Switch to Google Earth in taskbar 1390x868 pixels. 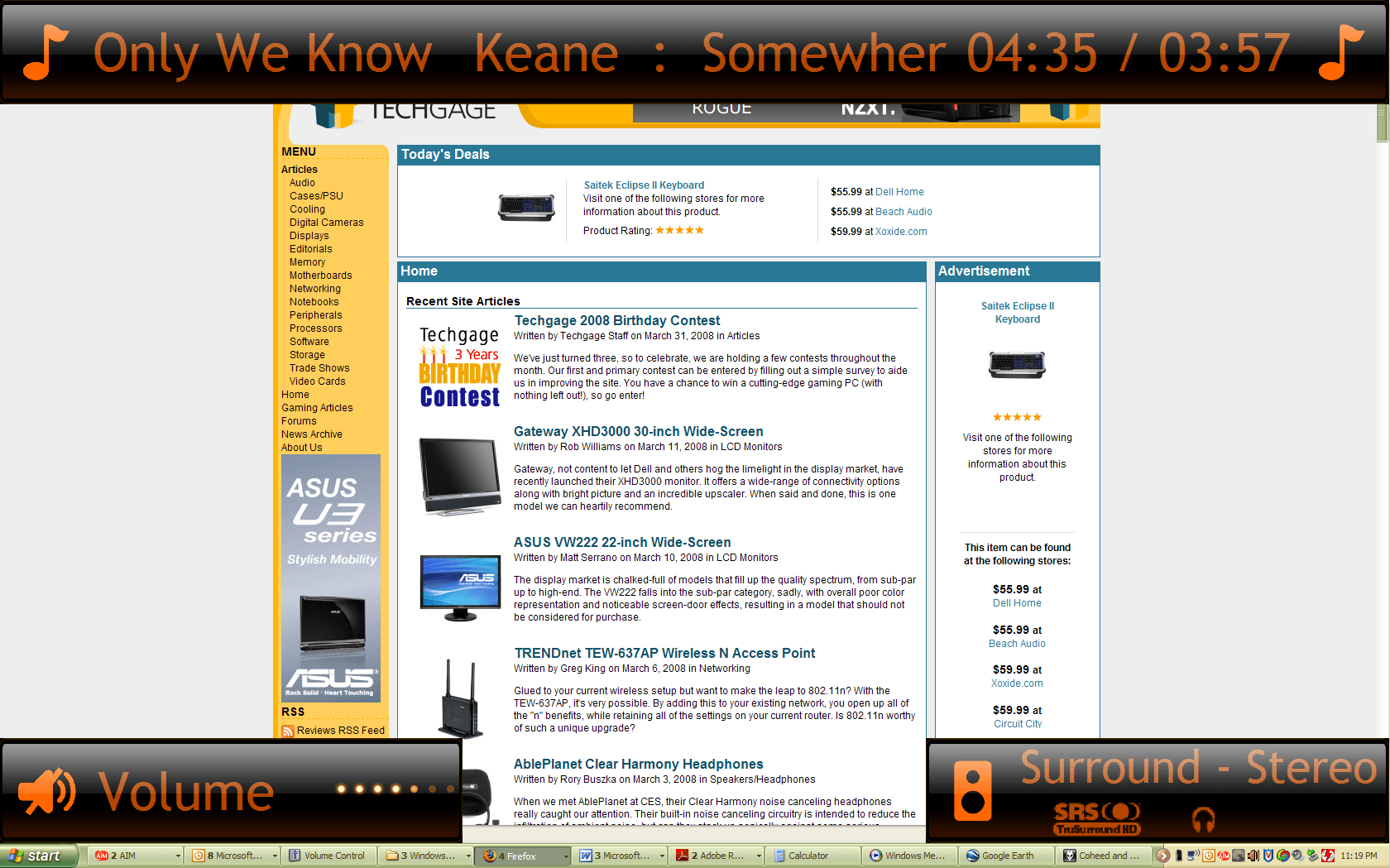tap(1006, 856)
